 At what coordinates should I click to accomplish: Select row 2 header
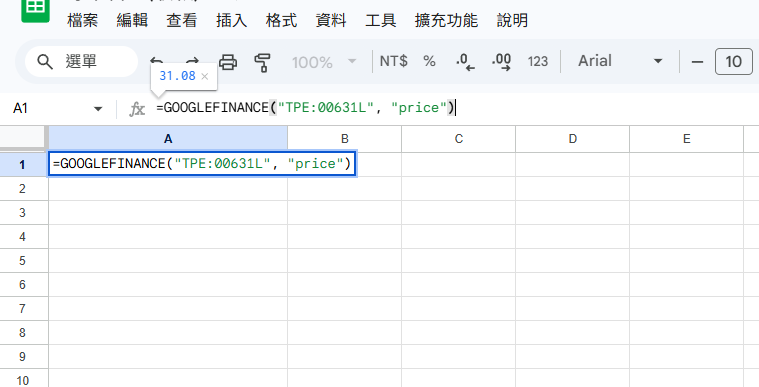tap(23, 188)
